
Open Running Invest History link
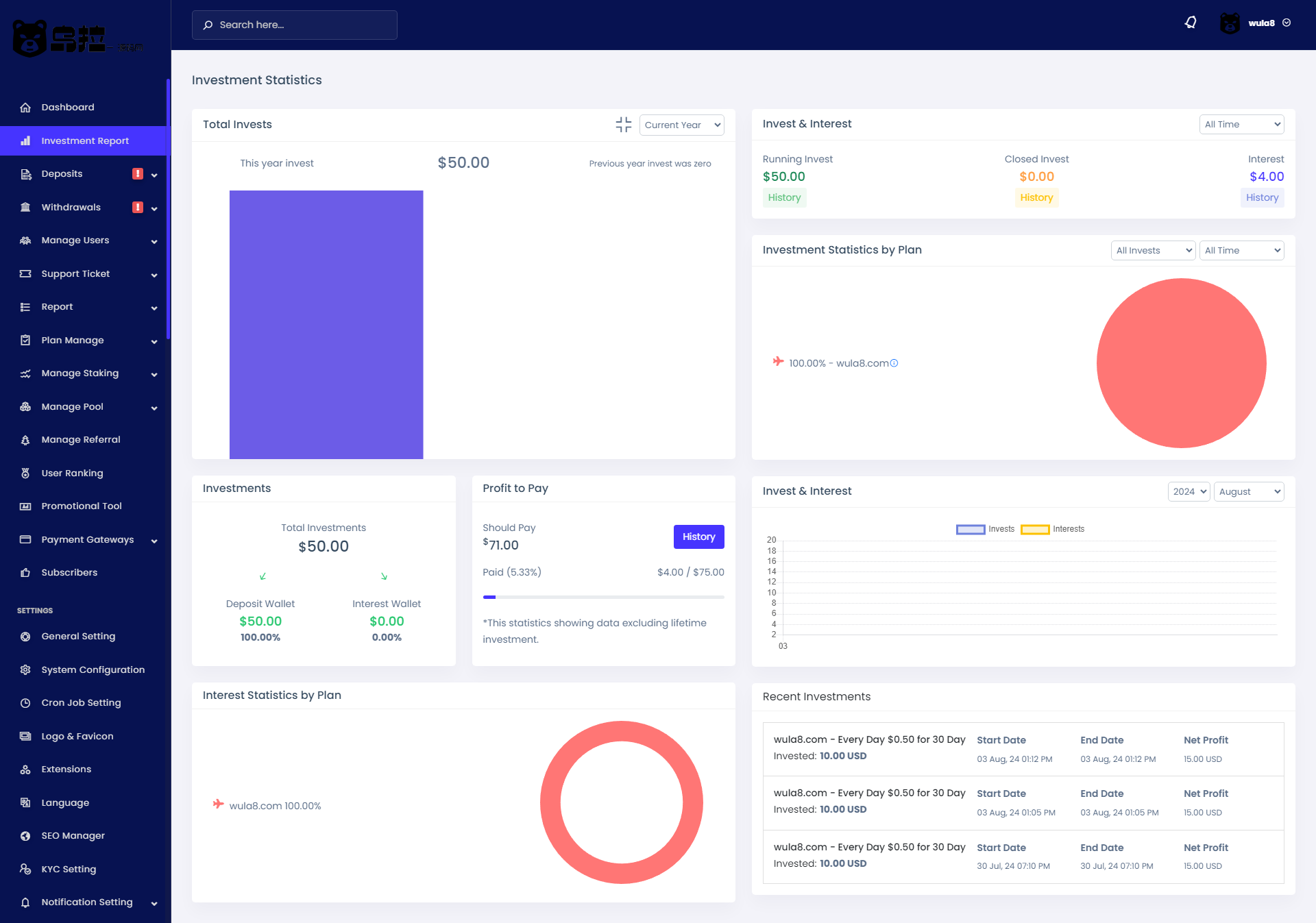coord(784,198)
